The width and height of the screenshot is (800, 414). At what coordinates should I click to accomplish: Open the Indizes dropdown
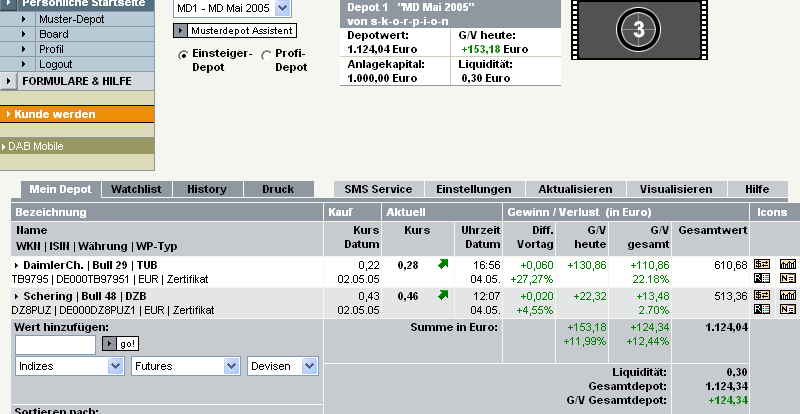coord(69,366)
